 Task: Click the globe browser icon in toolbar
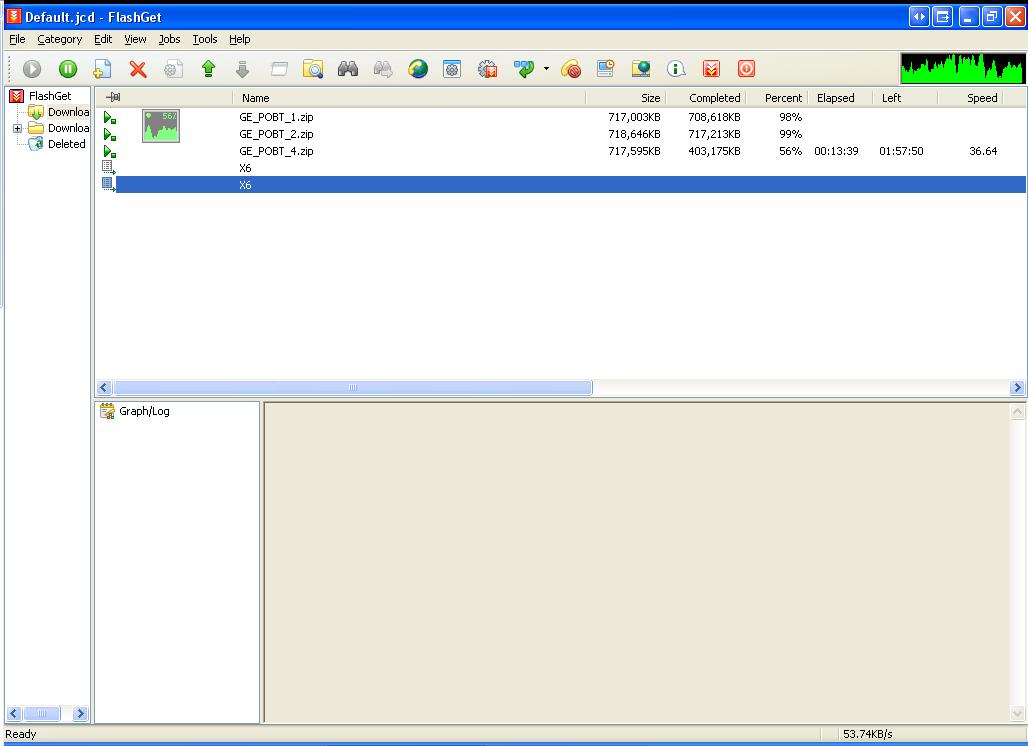pyautogui.click(x=418, y=69)
